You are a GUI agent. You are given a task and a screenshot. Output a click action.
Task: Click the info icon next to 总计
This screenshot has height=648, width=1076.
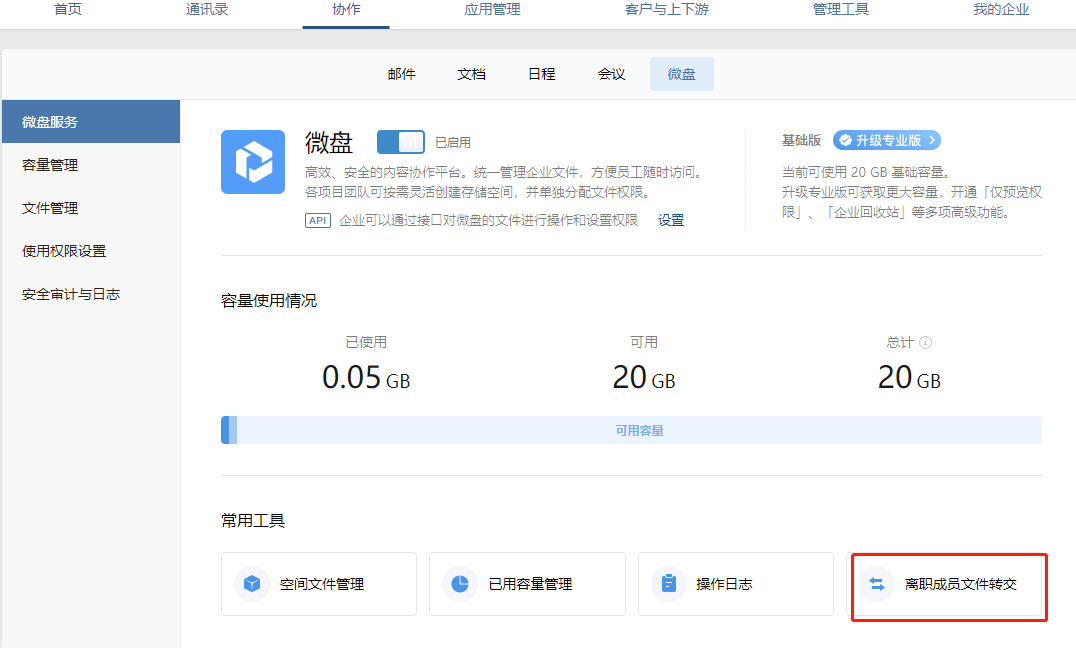pos(925,342)
